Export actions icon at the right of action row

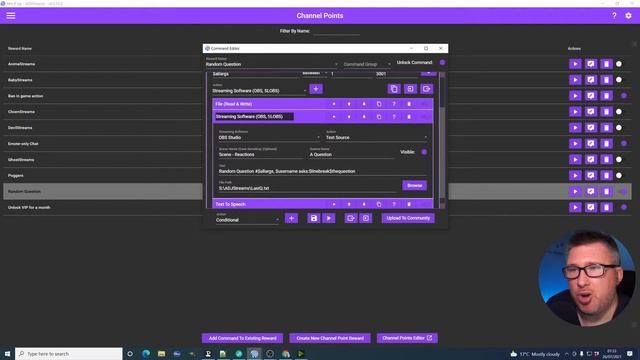(427, 89)
